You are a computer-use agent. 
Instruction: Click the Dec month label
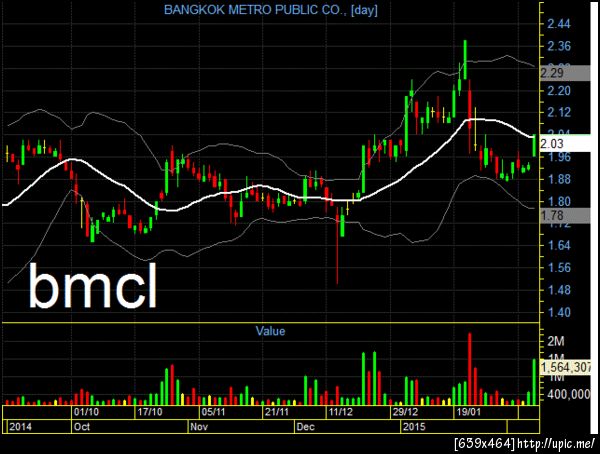[305, 426]
